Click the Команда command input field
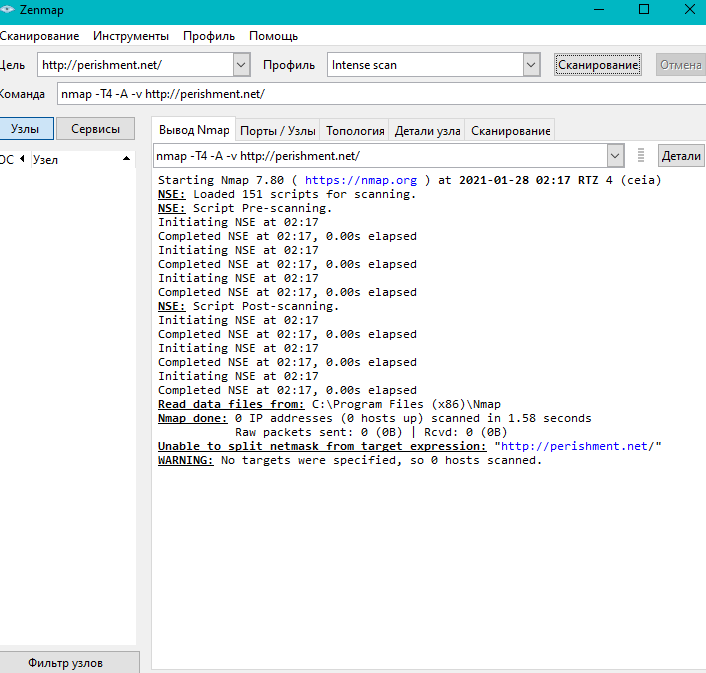The height and width of the screenshot is (673, 706). point(381,94)
